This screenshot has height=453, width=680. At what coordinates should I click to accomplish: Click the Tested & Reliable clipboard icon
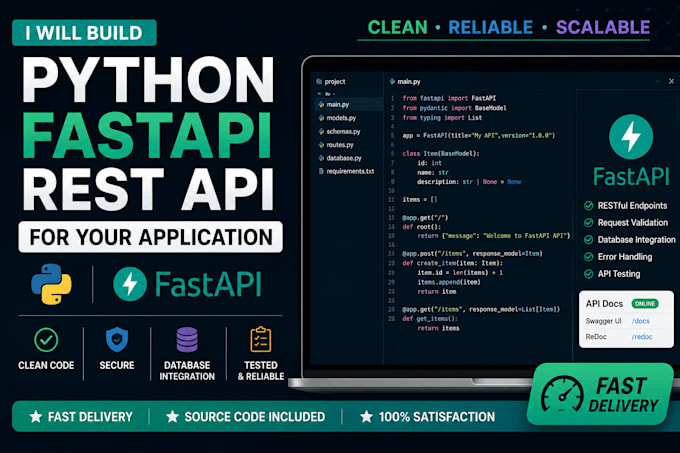pyautogui.click(x=261, y=339)
